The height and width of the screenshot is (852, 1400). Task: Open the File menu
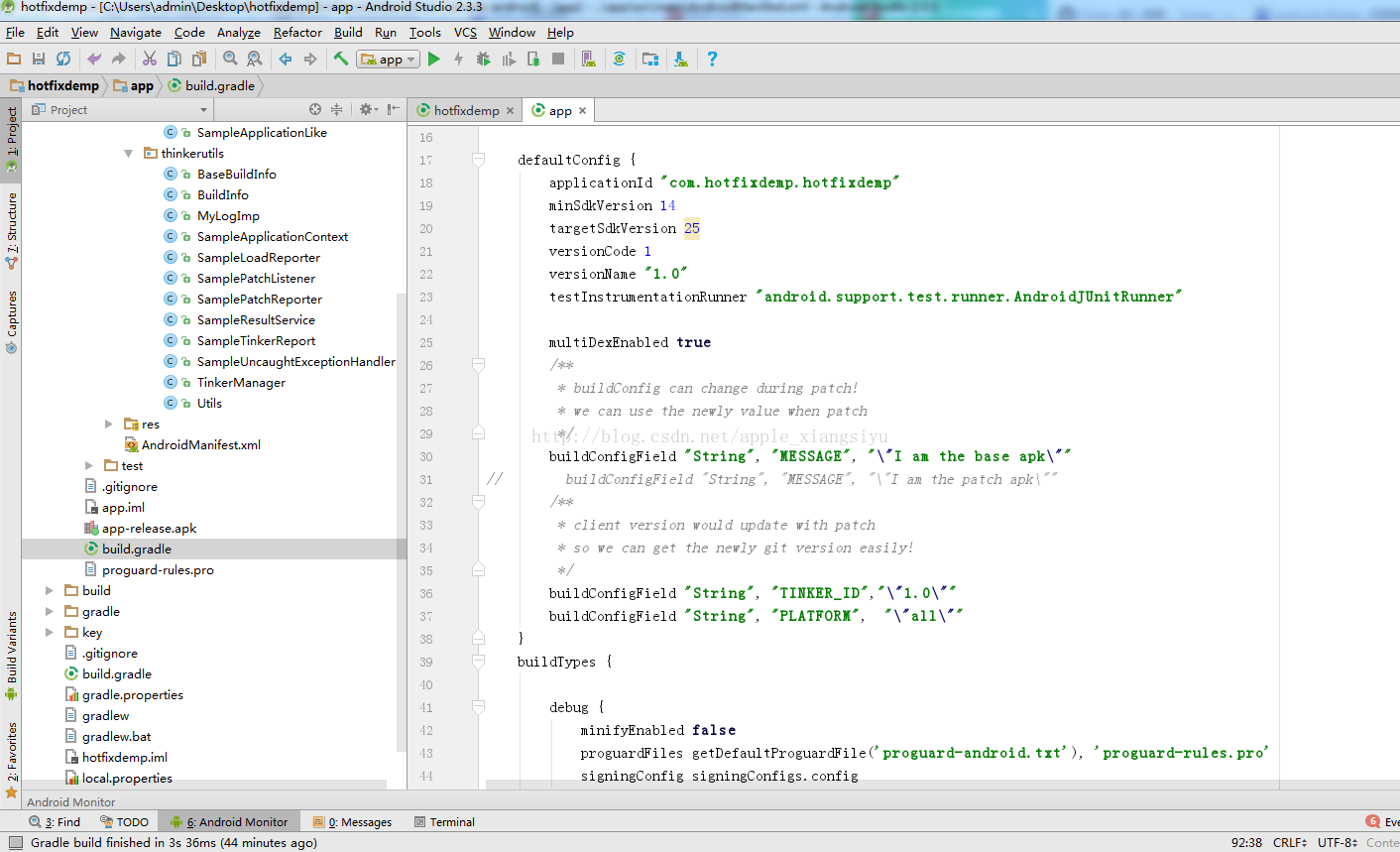pos(15,33)
